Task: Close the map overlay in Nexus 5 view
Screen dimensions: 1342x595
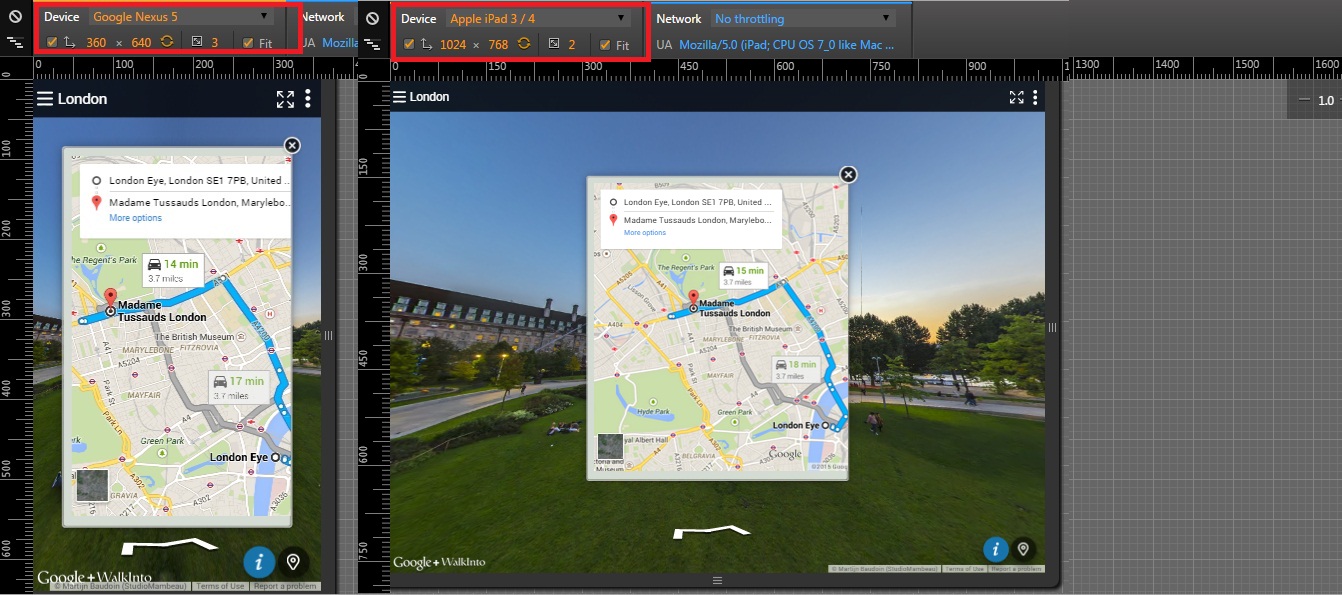Action: point(292,145)
